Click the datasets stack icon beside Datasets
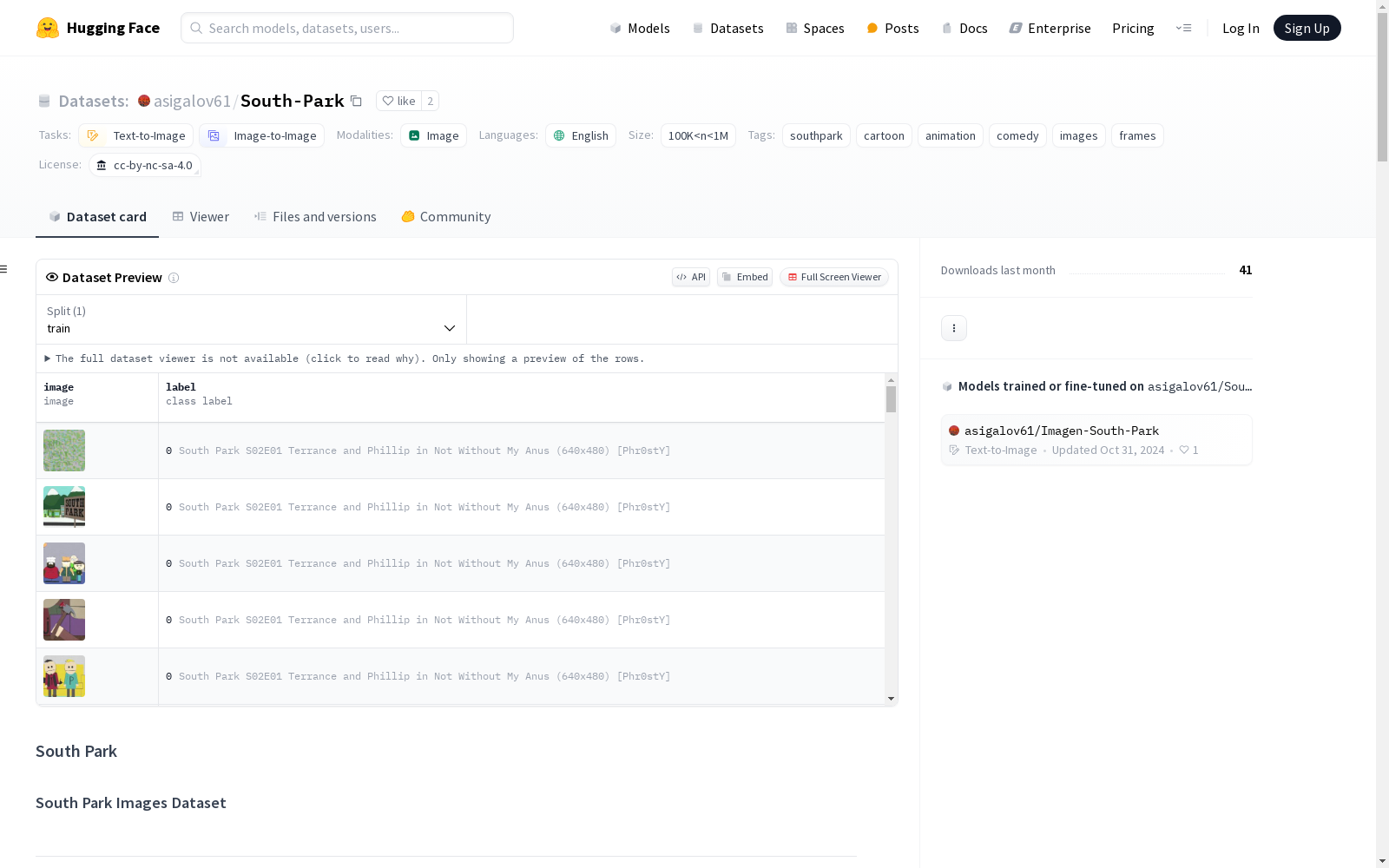1389x868 pixels. 44,101
